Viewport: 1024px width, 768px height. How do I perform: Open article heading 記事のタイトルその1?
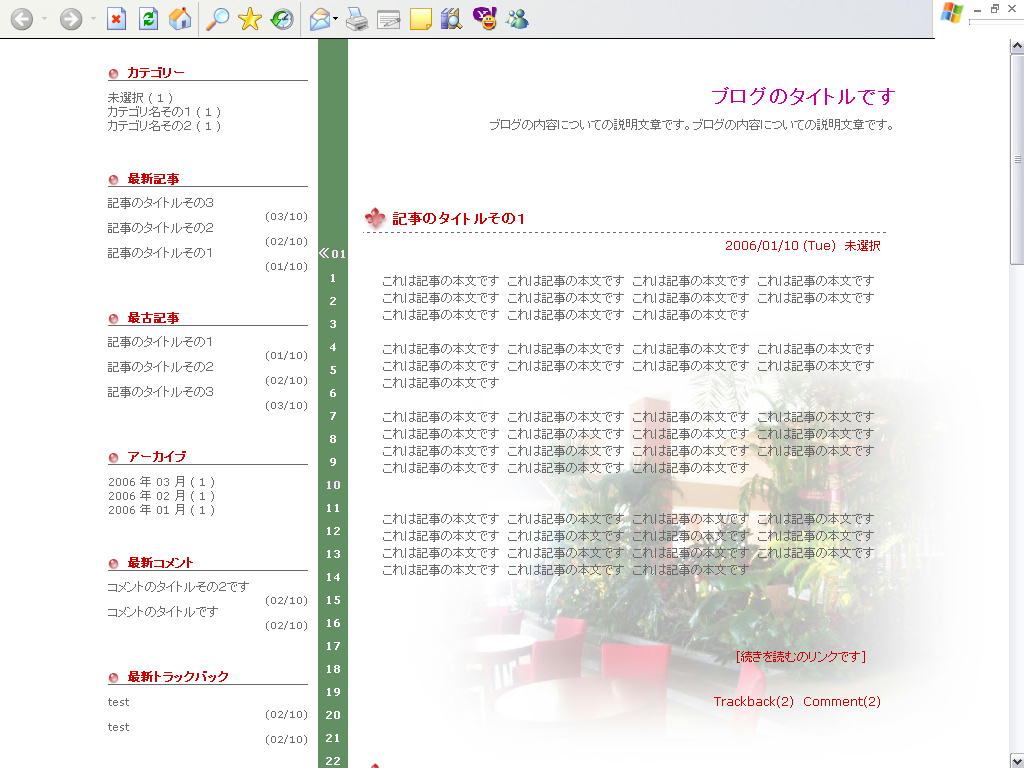[x=458, y=218]
